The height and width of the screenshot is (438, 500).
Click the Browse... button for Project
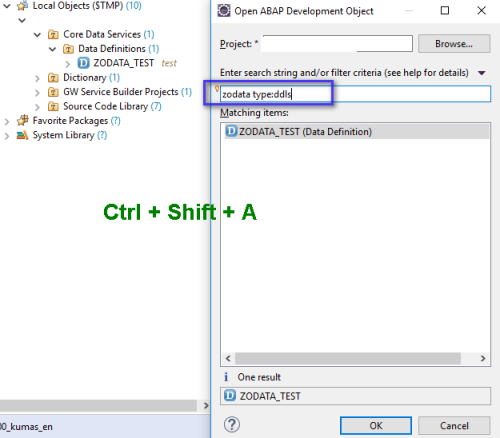pyautogui.click(x=454, y=44)
